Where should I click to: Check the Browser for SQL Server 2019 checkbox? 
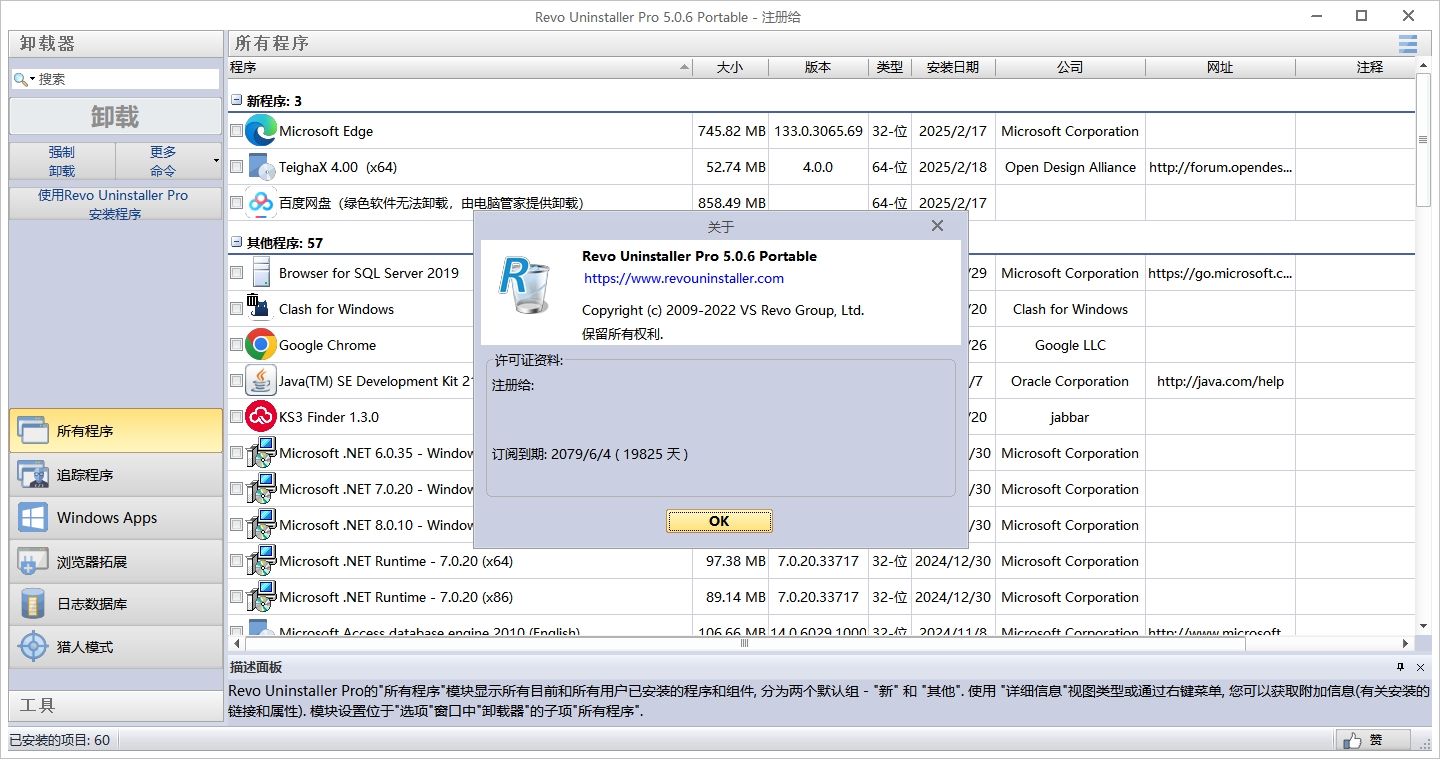pyautogui.click(x=236, y=273)
